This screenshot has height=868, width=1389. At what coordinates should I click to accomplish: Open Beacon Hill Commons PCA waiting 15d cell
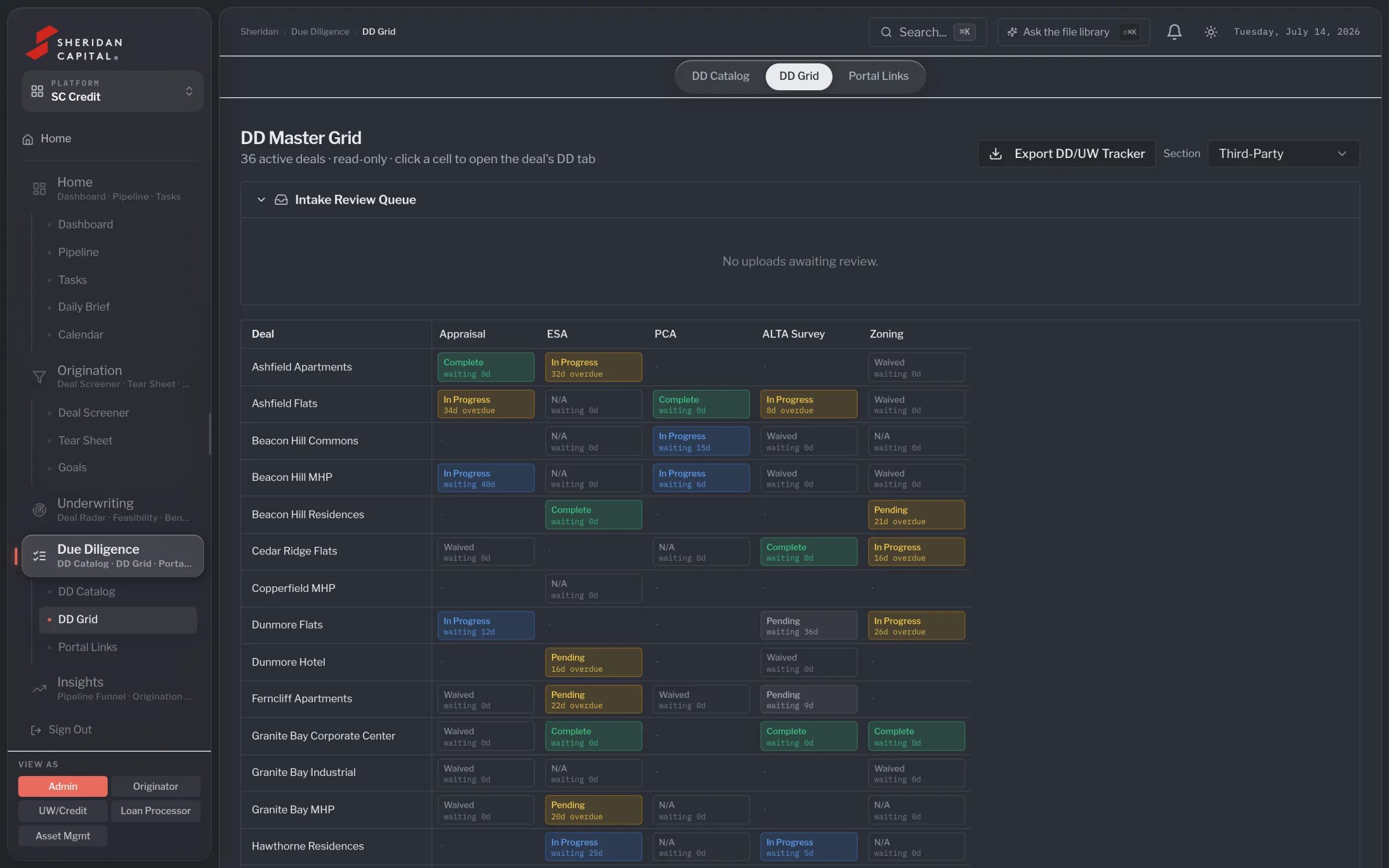pos(701,441)
